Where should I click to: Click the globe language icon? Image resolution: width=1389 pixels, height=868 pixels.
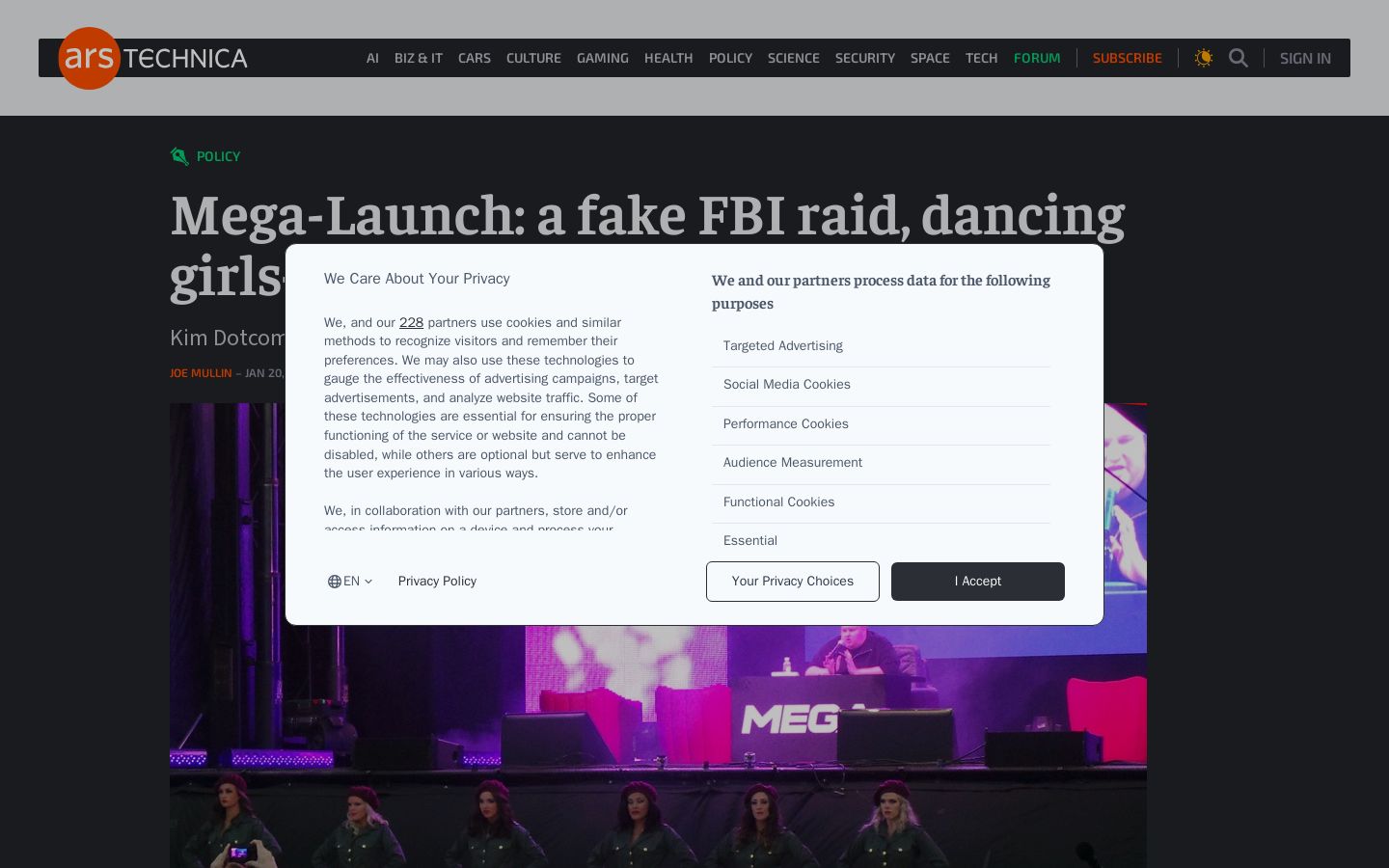334,582
